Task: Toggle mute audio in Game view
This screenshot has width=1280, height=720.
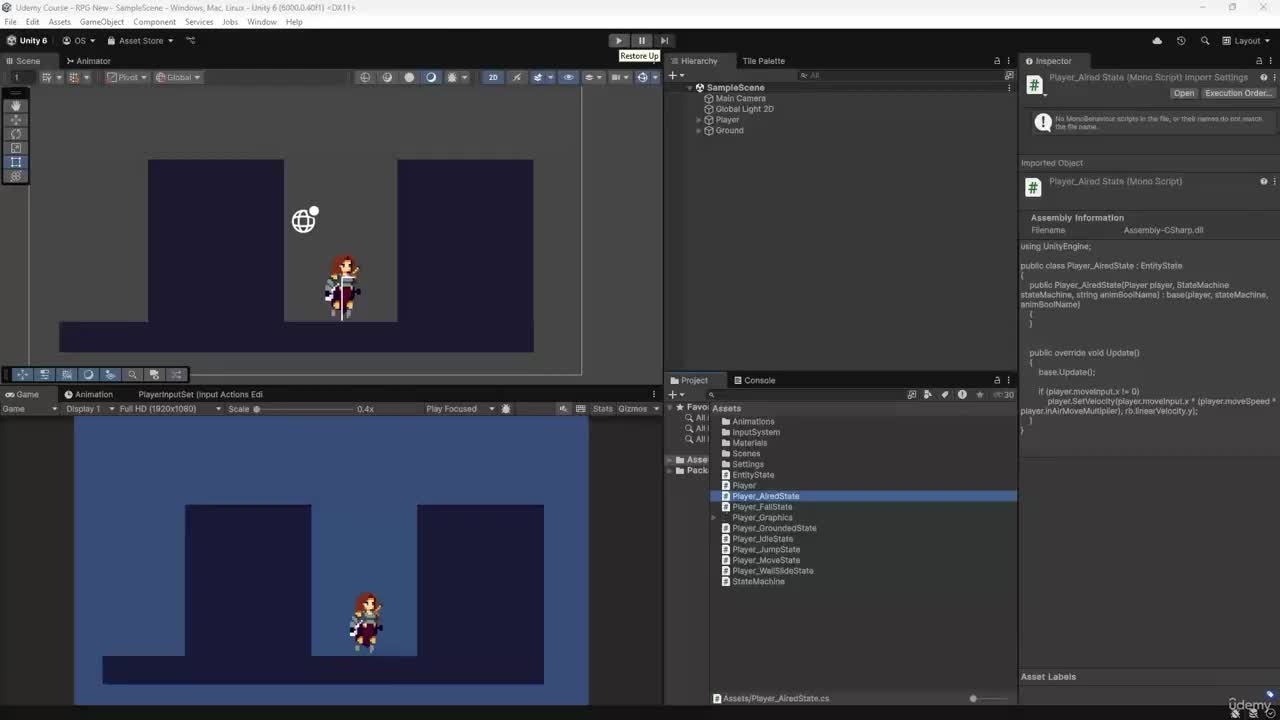Action: [x=564, y=409]
